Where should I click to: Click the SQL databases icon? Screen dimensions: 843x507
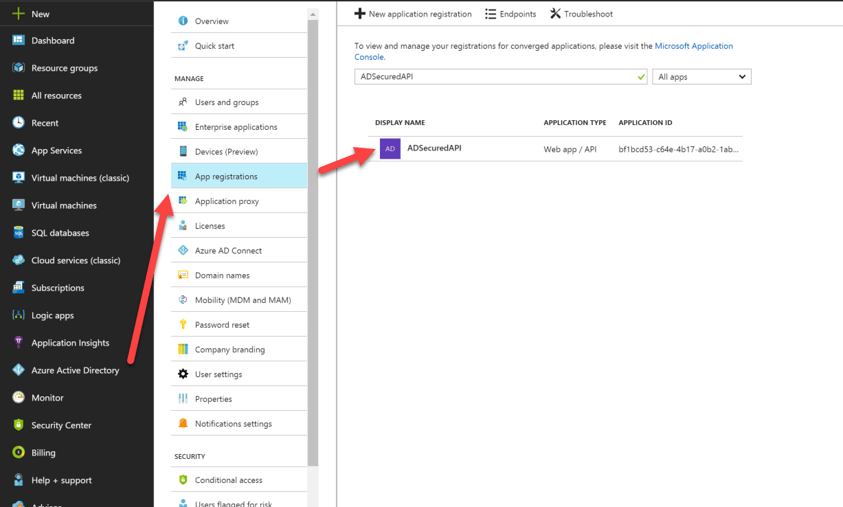click(18, 232)
